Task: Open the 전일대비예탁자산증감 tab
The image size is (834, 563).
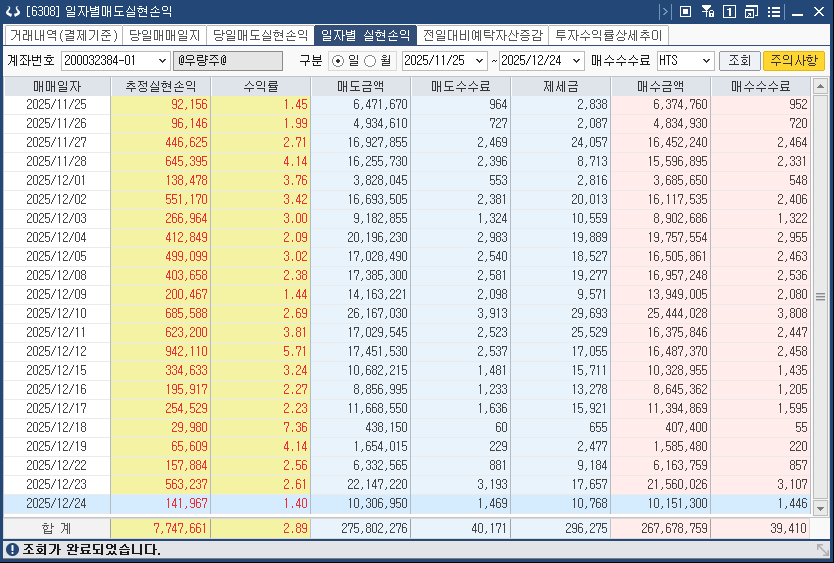Action: tap(482, 35)
